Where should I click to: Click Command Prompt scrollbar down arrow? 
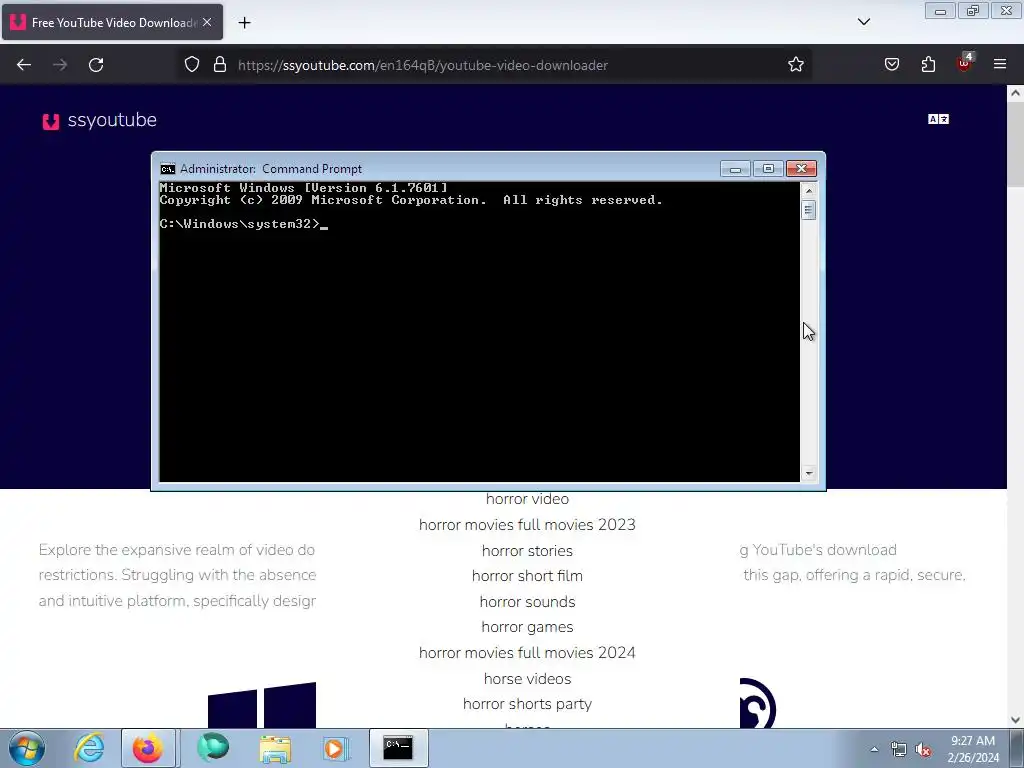point(808,473)
